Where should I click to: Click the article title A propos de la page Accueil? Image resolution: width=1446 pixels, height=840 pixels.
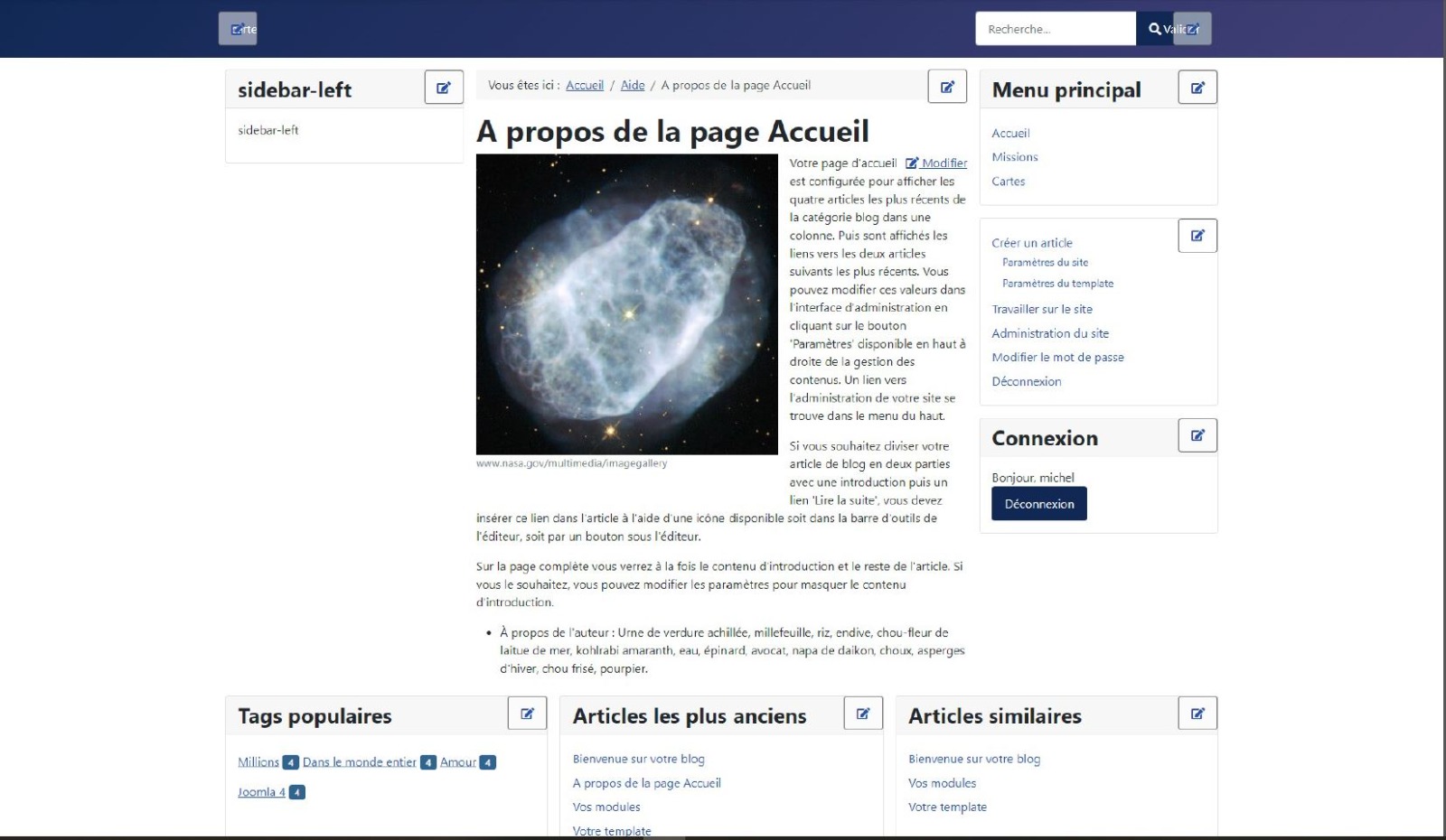tap(672, 132)
